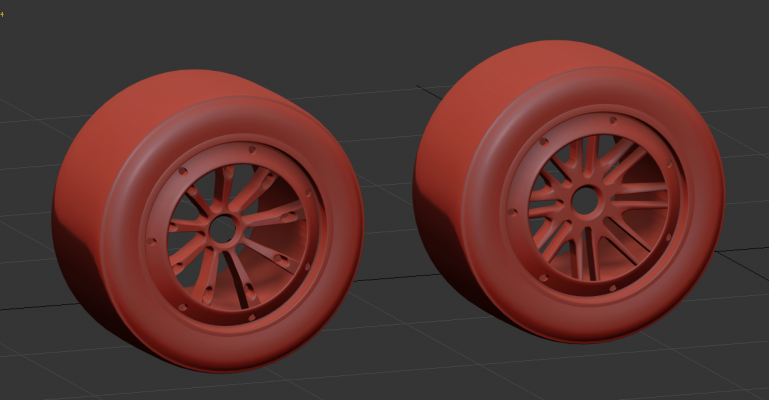Click the right wheel's center hub hole
This screenshot has height=400, width=769.
point(583,200)
